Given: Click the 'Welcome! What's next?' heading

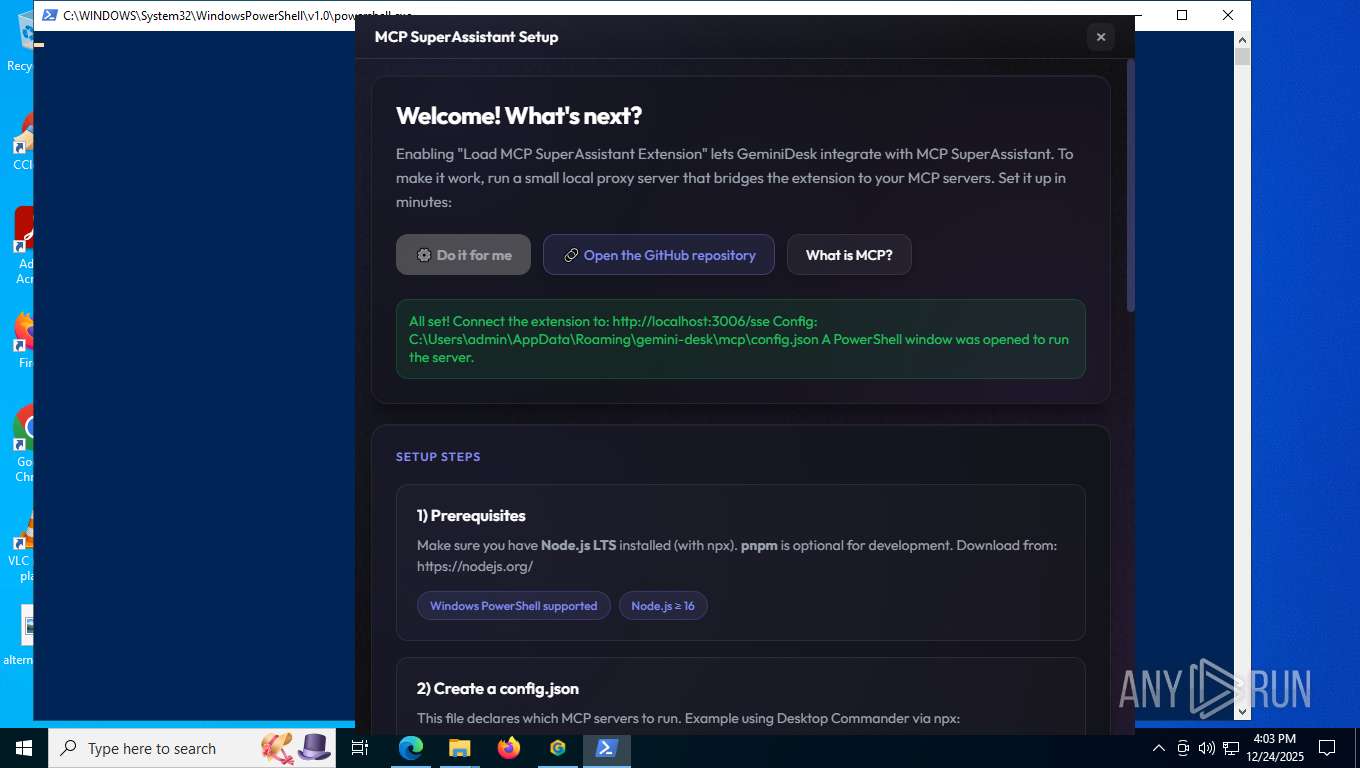Looking at the screenshot, I should 519,116.
